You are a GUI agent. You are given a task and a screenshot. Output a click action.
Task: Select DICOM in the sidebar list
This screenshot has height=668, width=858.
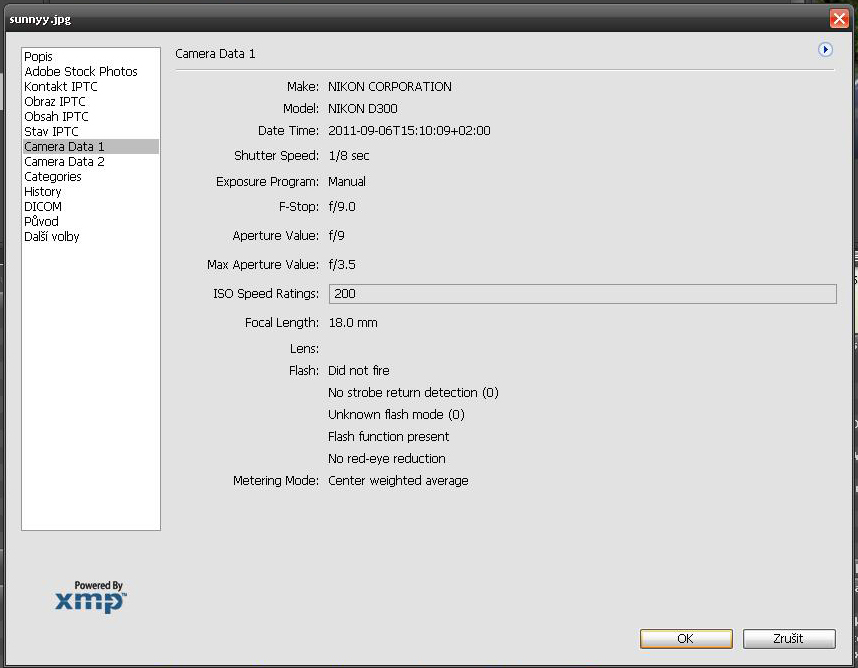[43, 207]
